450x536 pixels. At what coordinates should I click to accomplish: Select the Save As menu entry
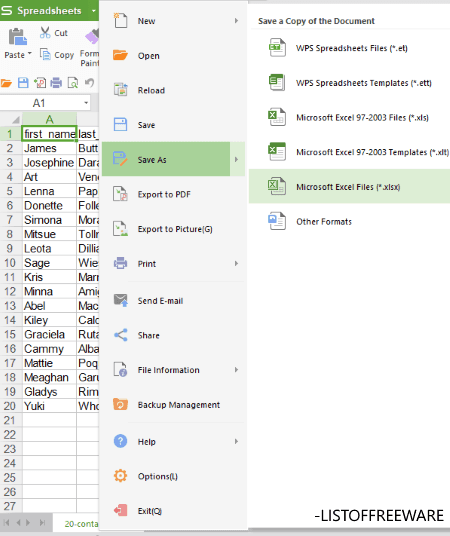point(173,159)
